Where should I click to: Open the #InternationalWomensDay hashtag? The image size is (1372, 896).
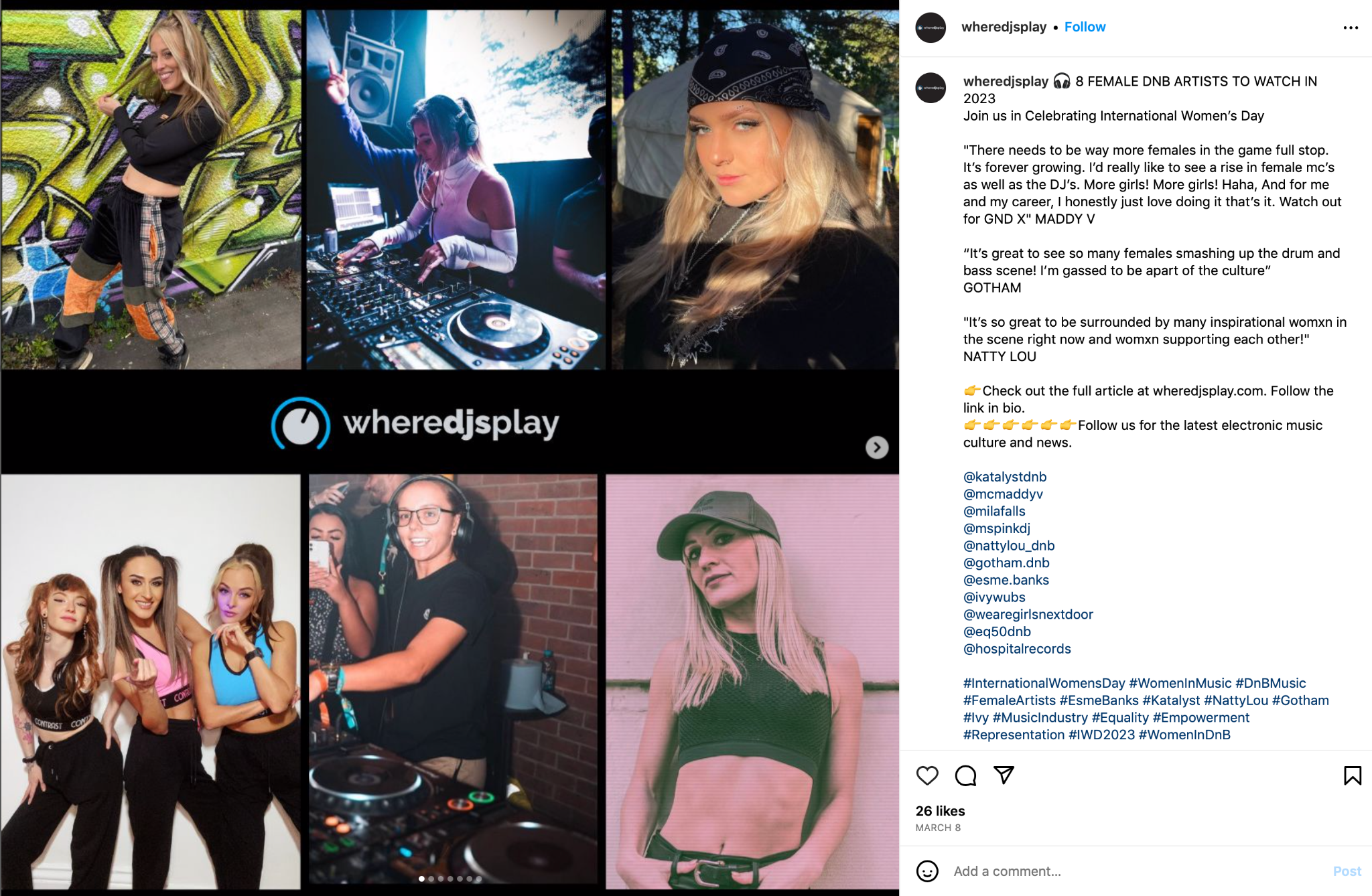[1044, 683]
